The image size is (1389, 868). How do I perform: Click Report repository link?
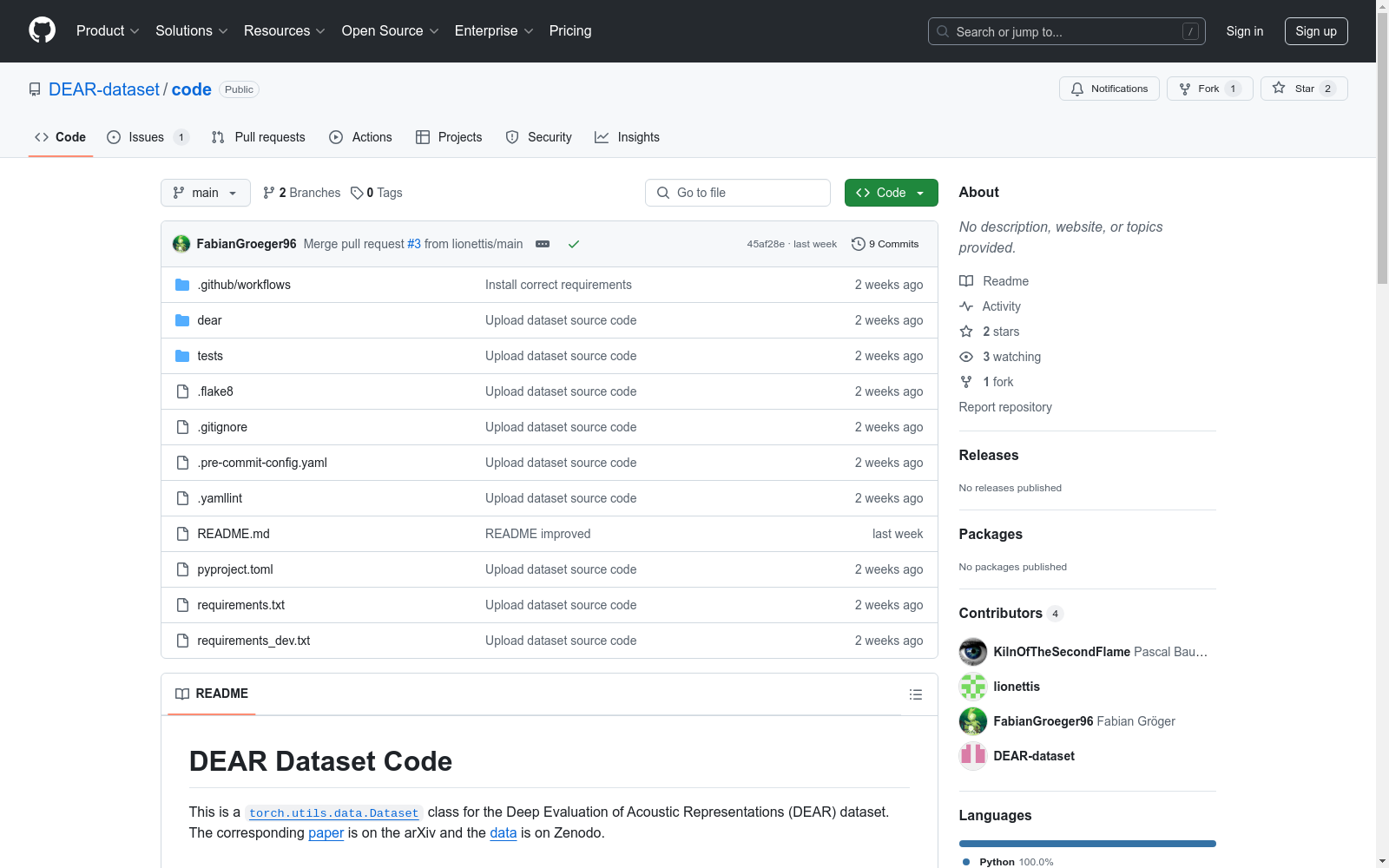pyautogui.click(x=1005, y=407)
